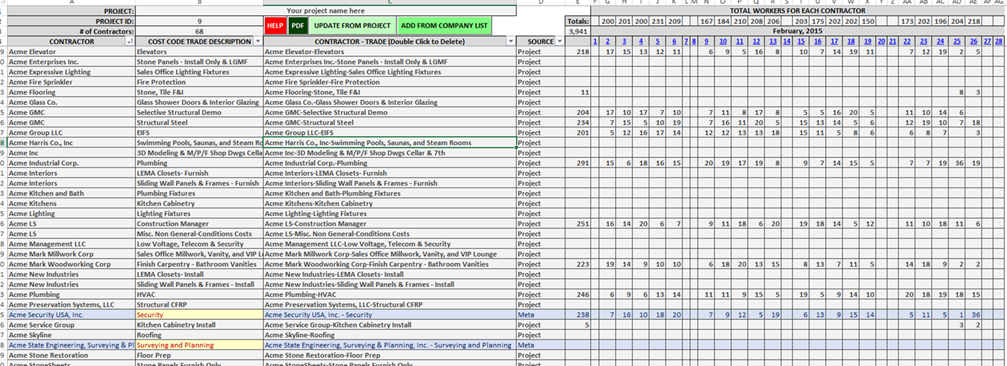Click the dark green PDF button
1007x366 pixels.
point(297,26)
